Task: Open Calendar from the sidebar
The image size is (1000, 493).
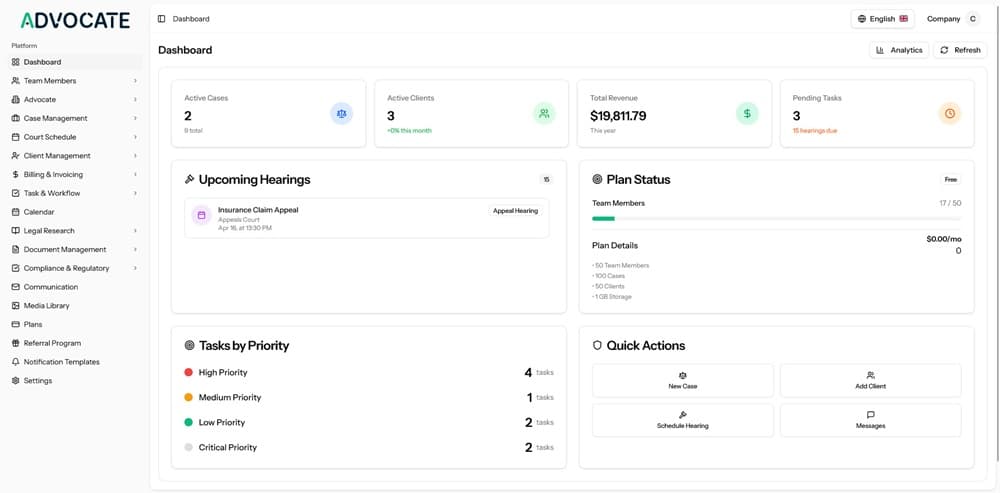Action: [39, 212]
